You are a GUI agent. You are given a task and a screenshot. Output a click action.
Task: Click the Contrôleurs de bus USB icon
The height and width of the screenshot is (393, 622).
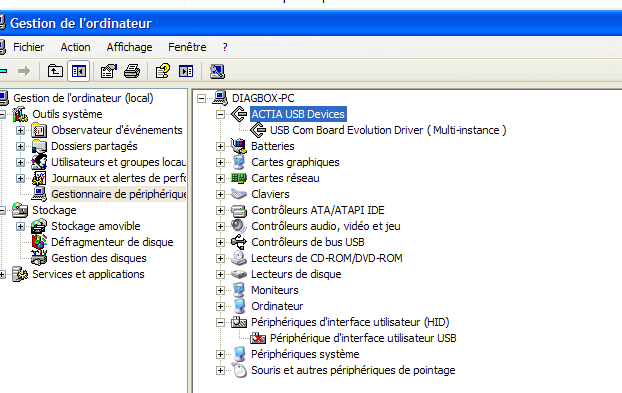click(239, 242)
